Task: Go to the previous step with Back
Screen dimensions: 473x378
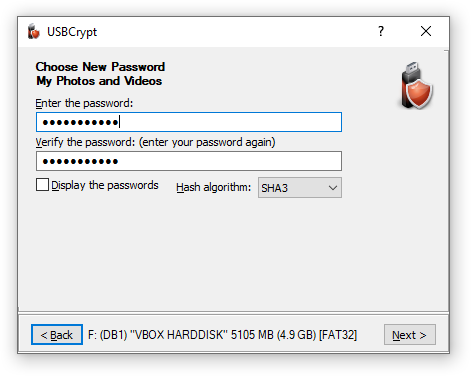Action: tap(57, 335)
